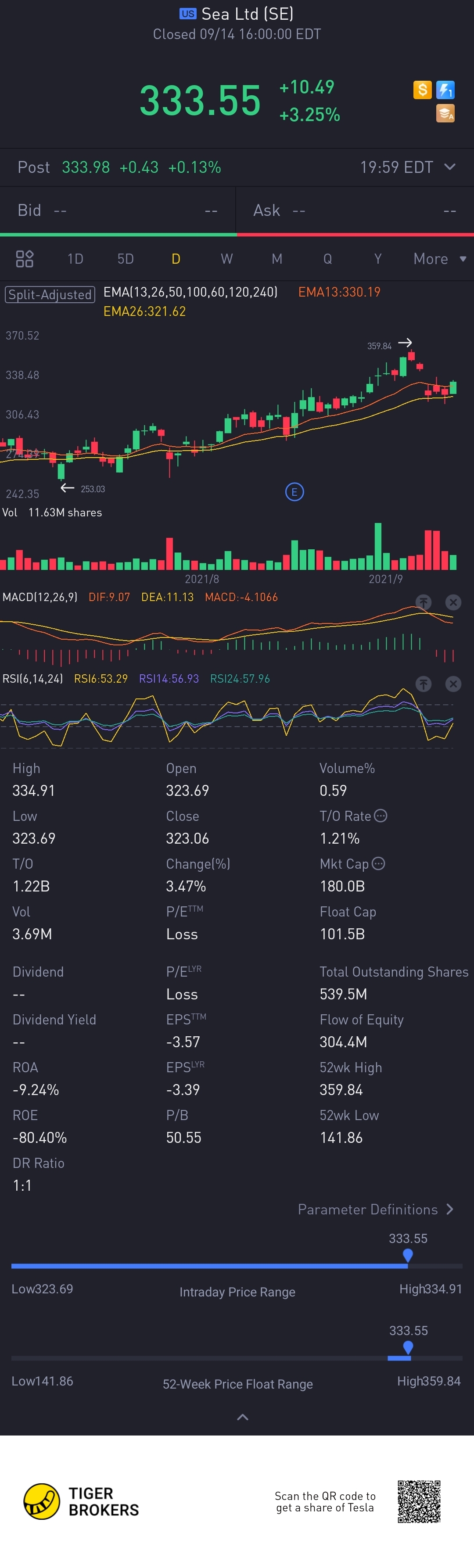Tap Scan the QR code text
This screenshot has width=474, height=1568.
[325, 1502]
